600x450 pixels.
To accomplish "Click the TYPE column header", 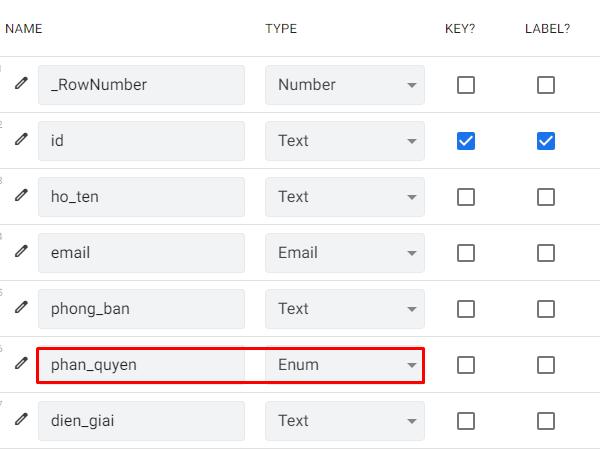I will click(281, 29).
